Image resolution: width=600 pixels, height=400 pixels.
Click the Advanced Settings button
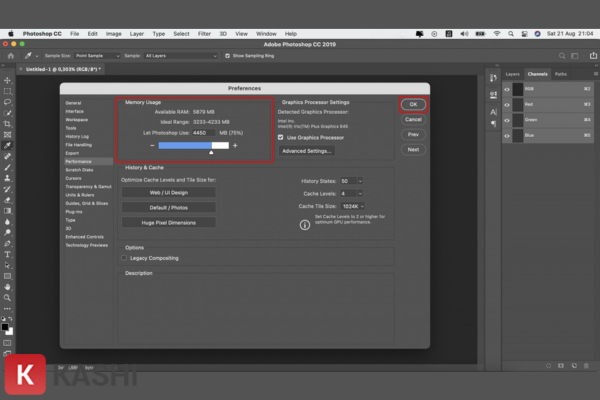point(306,151)
